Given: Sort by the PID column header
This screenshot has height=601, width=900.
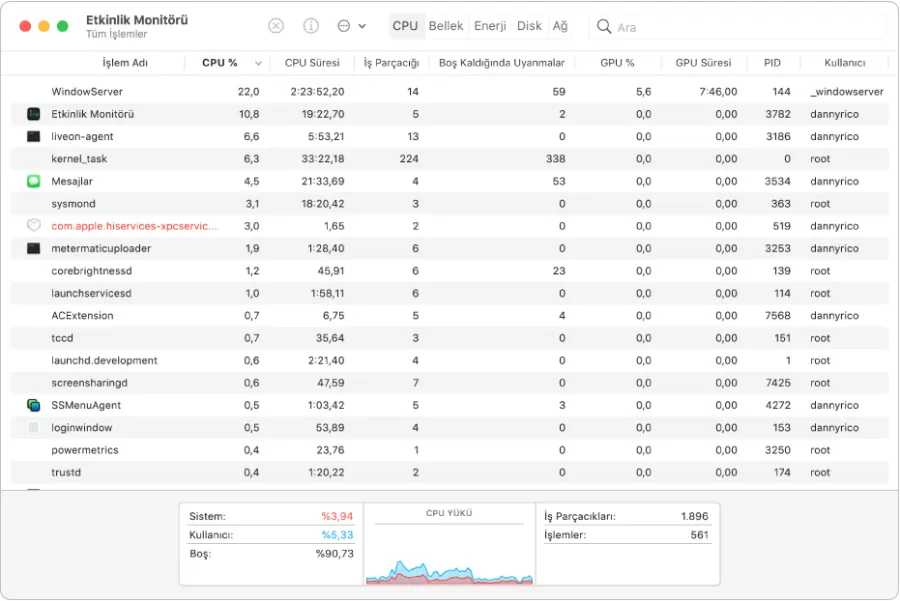Looking at the screenshot, I should pos(772,63).
